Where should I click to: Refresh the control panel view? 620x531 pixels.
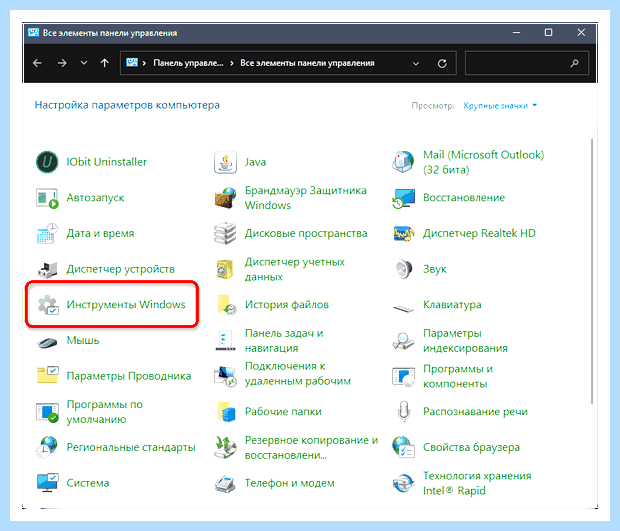(442, 63)
